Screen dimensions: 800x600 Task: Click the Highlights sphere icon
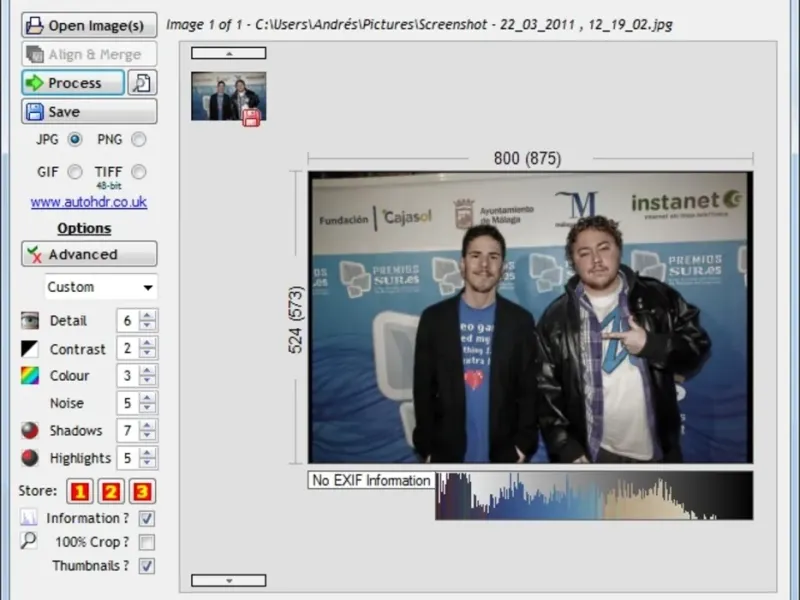30,458
